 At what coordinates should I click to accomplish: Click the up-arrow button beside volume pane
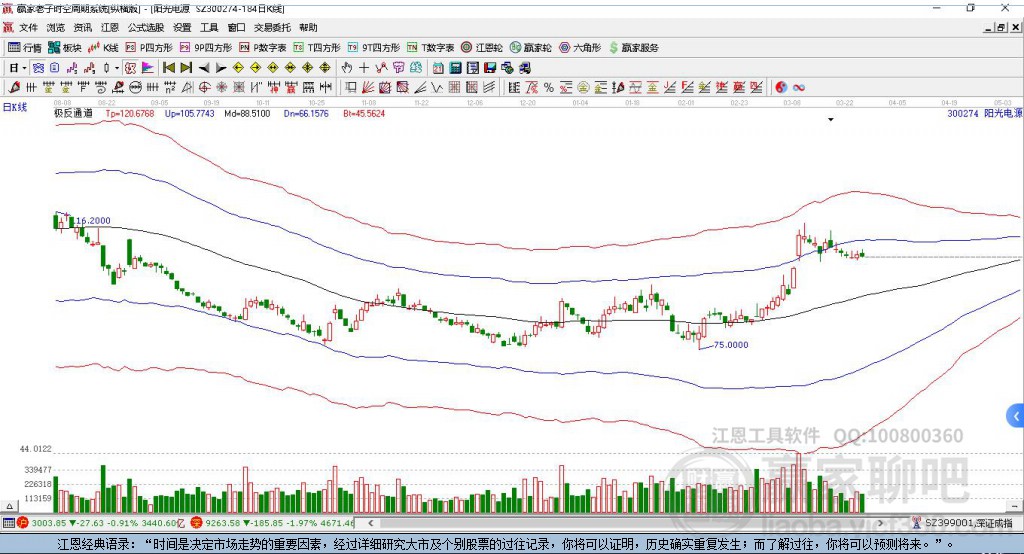9,506
